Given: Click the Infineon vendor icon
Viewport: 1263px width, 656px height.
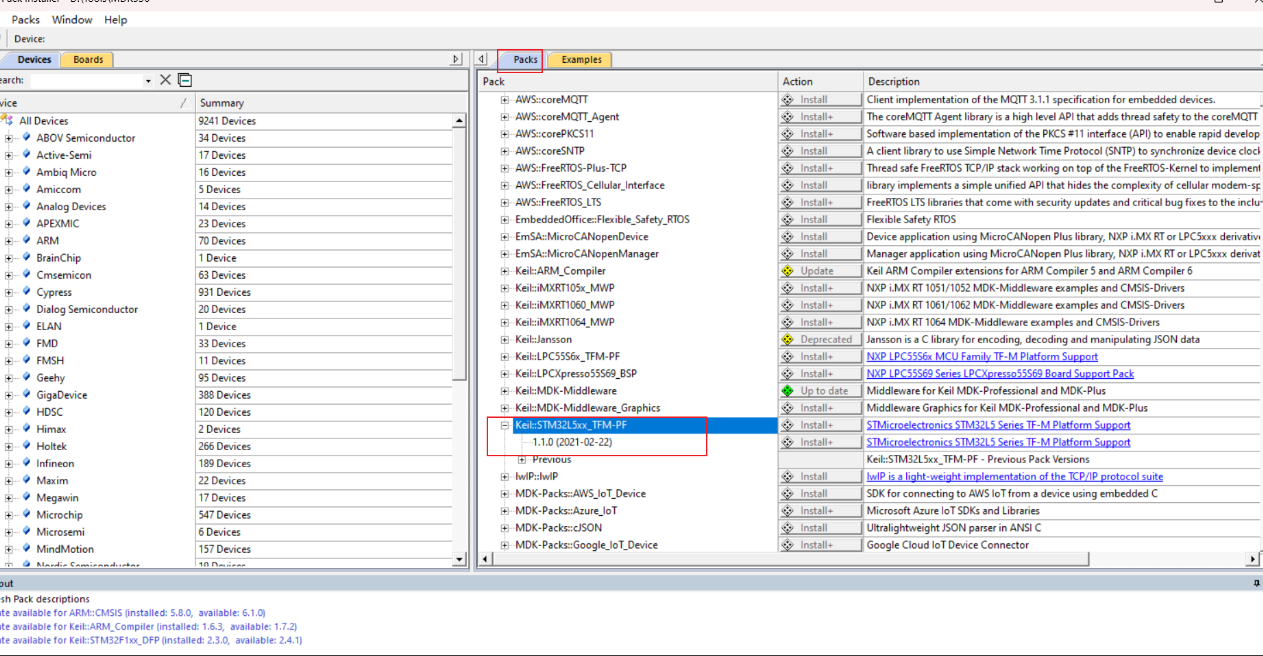Looking at the screenshot, I should click(x=26, y=463).
